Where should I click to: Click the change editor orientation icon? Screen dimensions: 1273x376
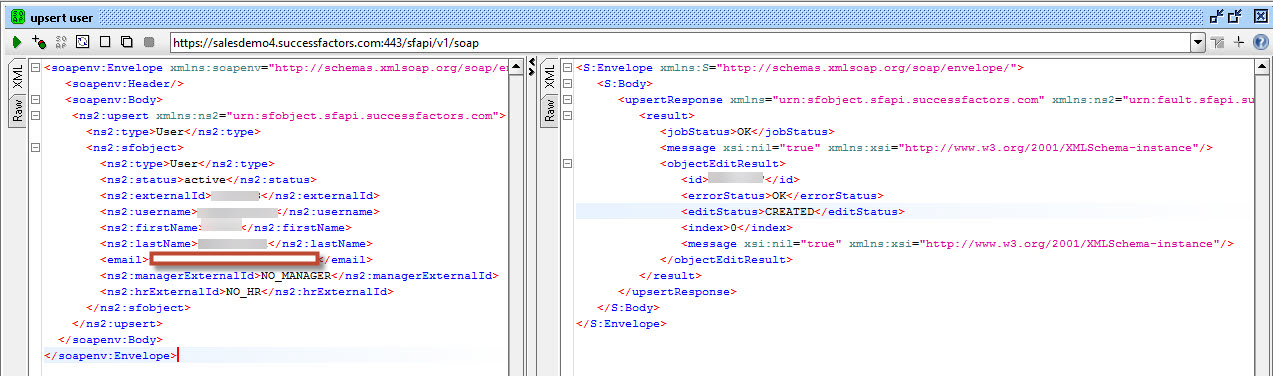pos(1217,42)
